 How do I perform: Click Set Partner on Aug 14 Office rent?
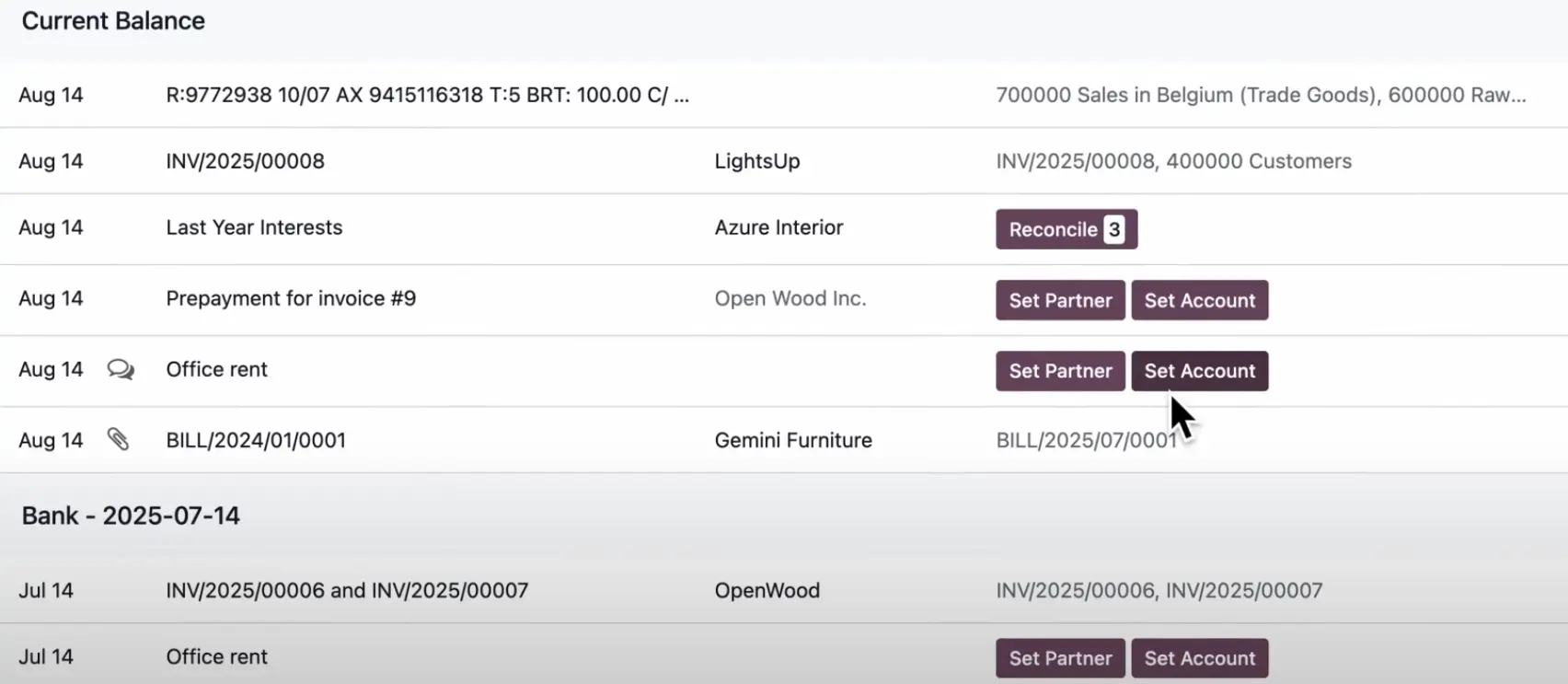click(1060, 371)
